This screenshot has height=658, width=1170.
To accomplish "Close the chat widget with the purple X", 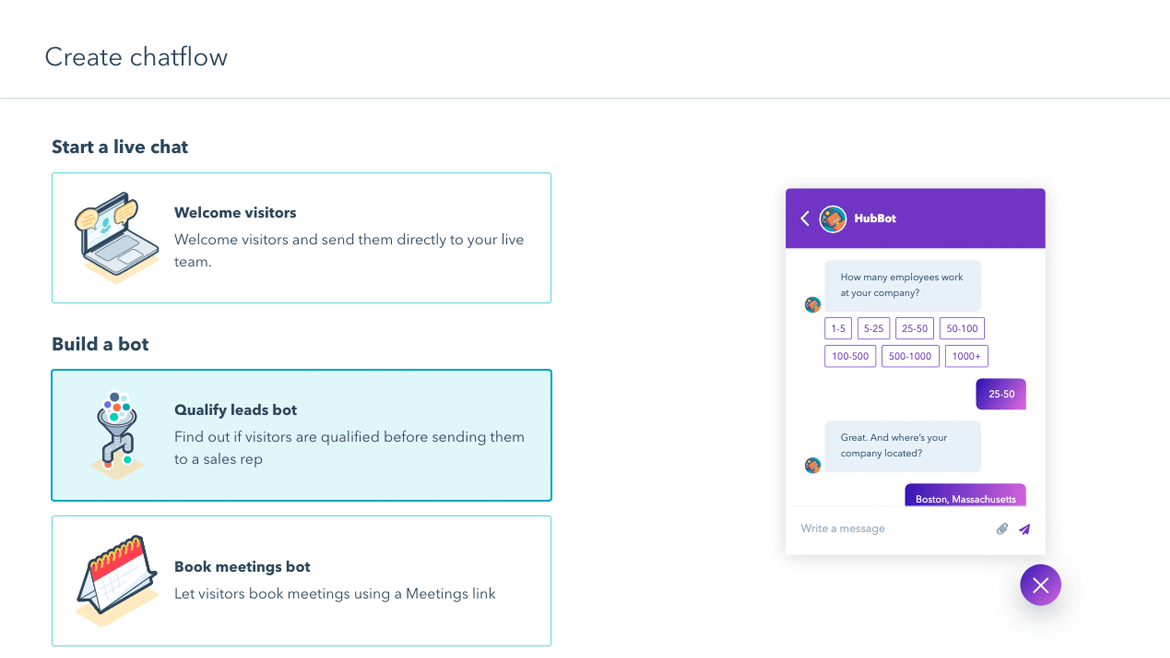I will [1040, 585].
